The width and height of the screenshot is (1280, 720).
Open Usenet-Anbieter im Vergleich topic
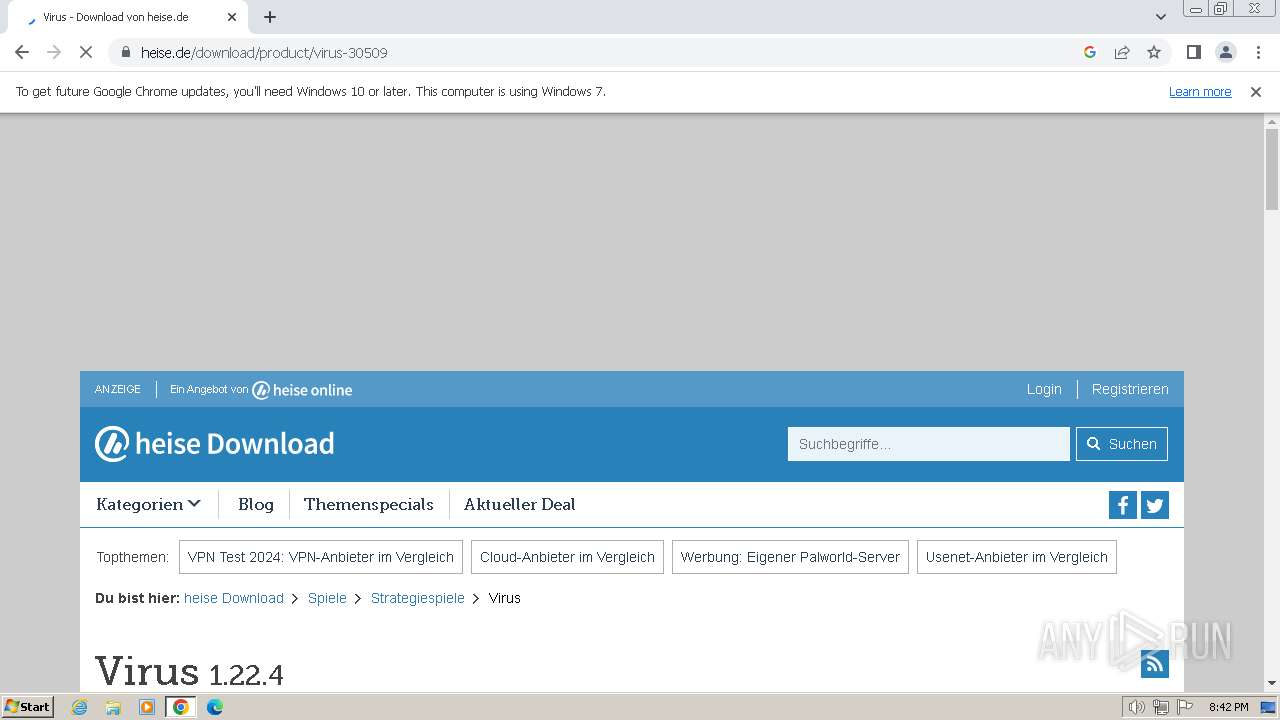(x=1017, y=557)
